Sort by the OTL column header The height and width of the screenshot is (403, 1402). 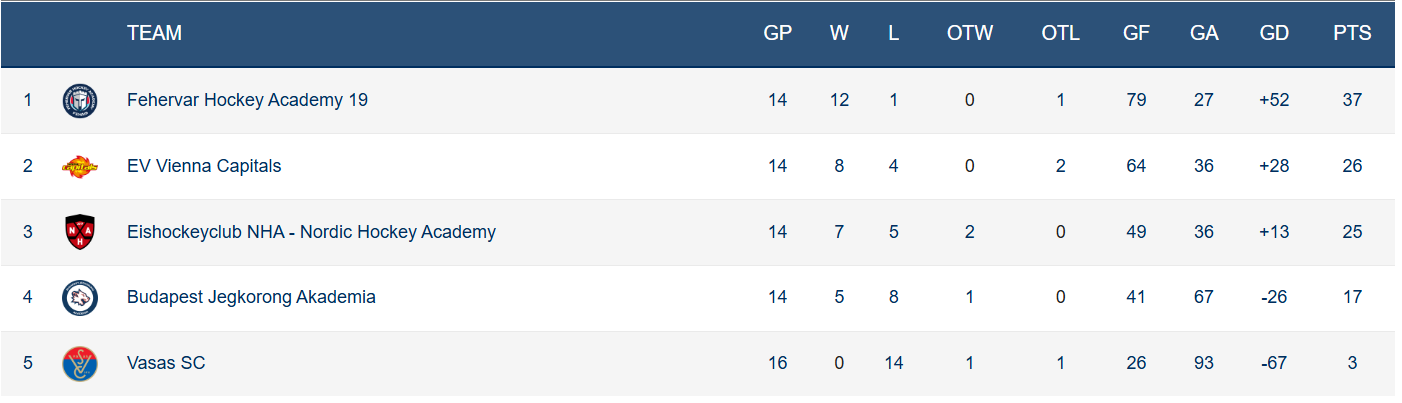click(x=1060, y=33)
